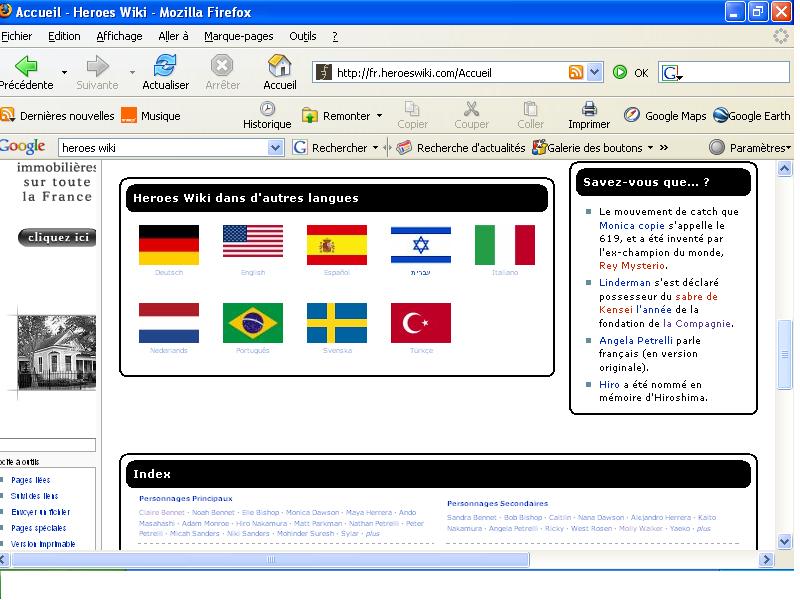Click the Accueil home icon
The width and height of the screenshot is (800, 600).
280,66
